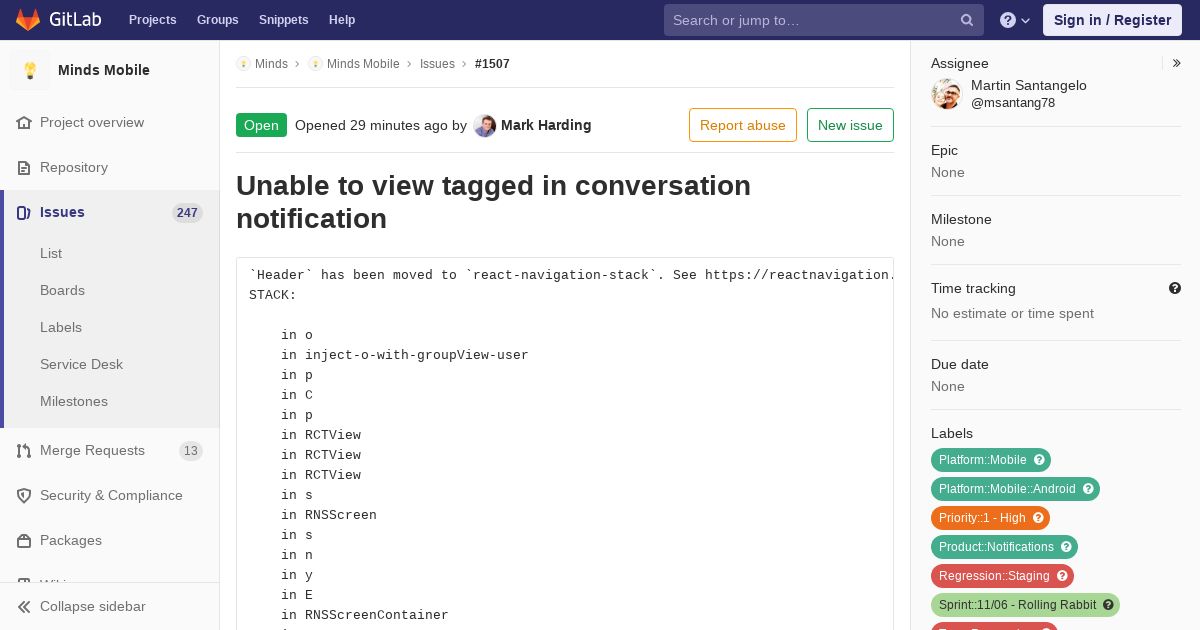Click the Minds Mobile breadcrumb link

(x=363, y=63)
